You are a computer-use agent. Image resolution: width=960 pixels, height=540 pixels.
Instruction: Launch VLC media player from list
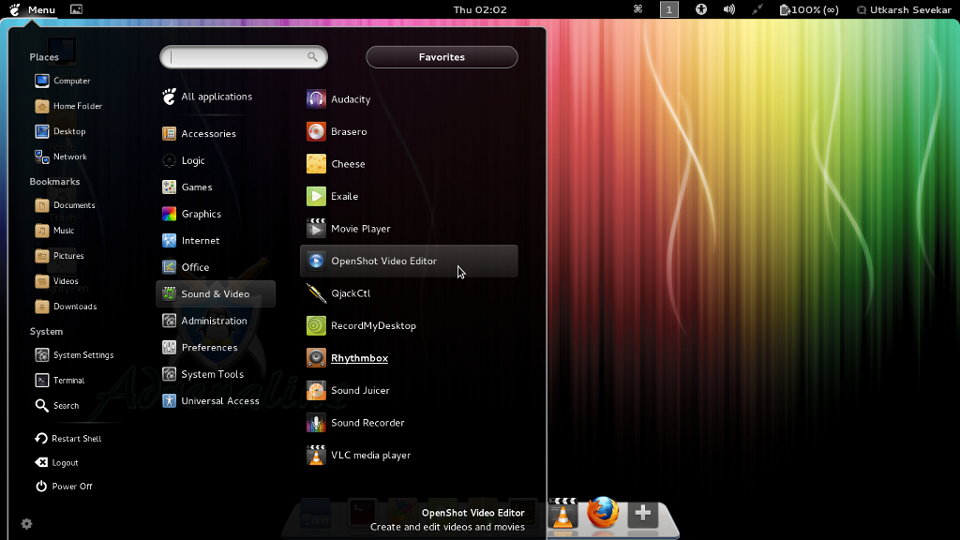coord(370,455)
